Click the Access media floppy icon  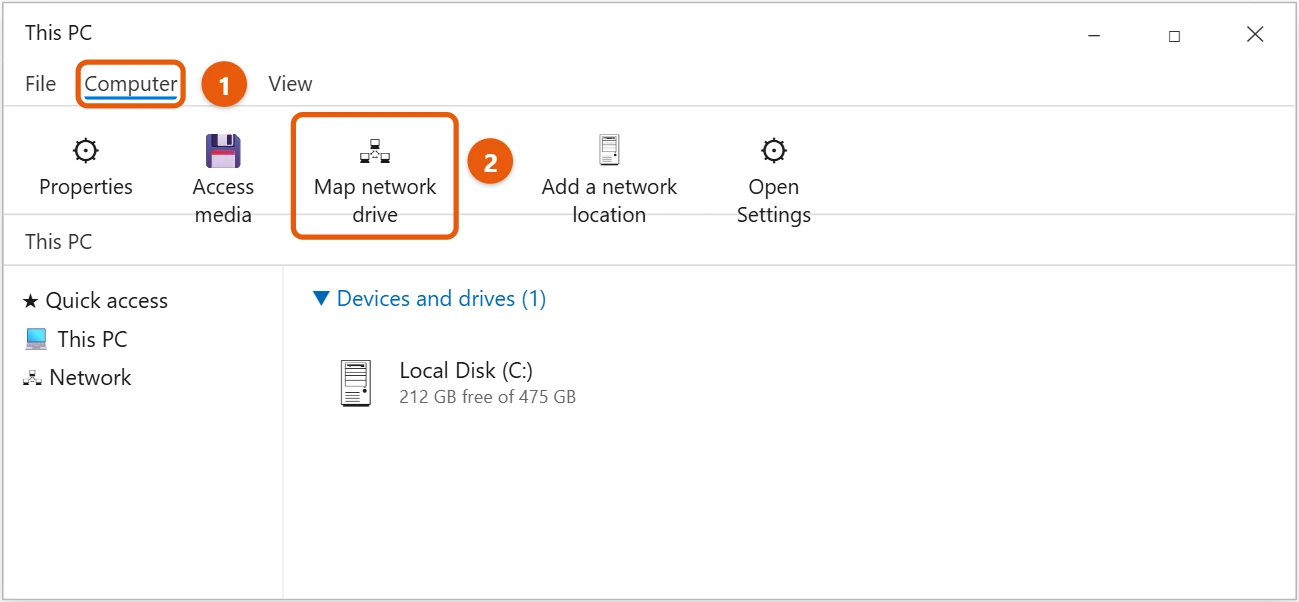[x=223, y=151]
